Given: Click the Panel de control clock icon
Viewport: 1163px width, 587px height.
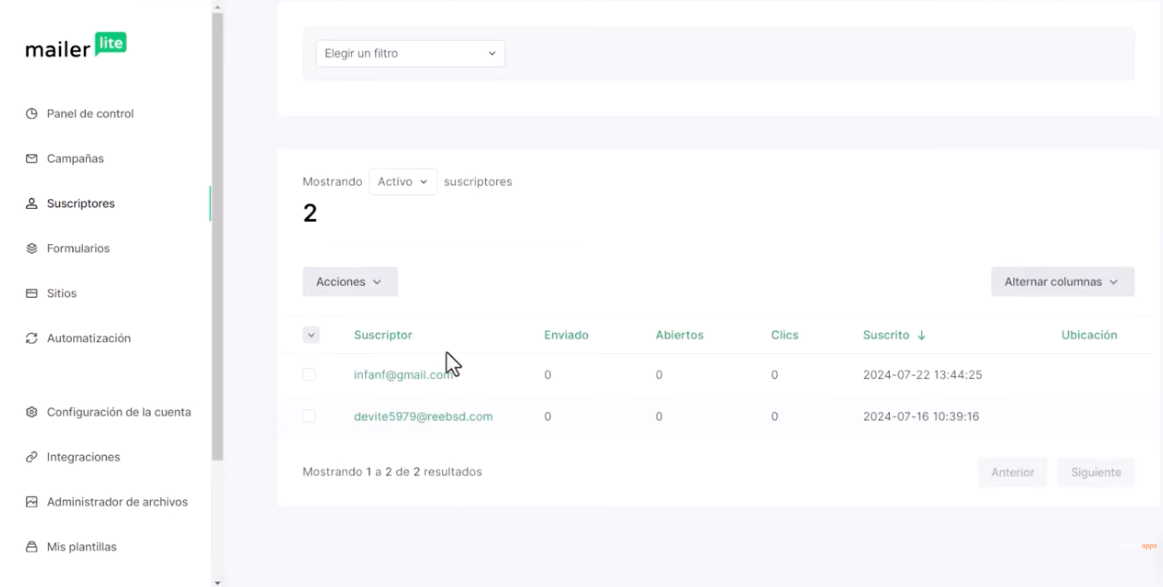Looking at the screenshot, I should pyautogui.click(x=31, y=114).
